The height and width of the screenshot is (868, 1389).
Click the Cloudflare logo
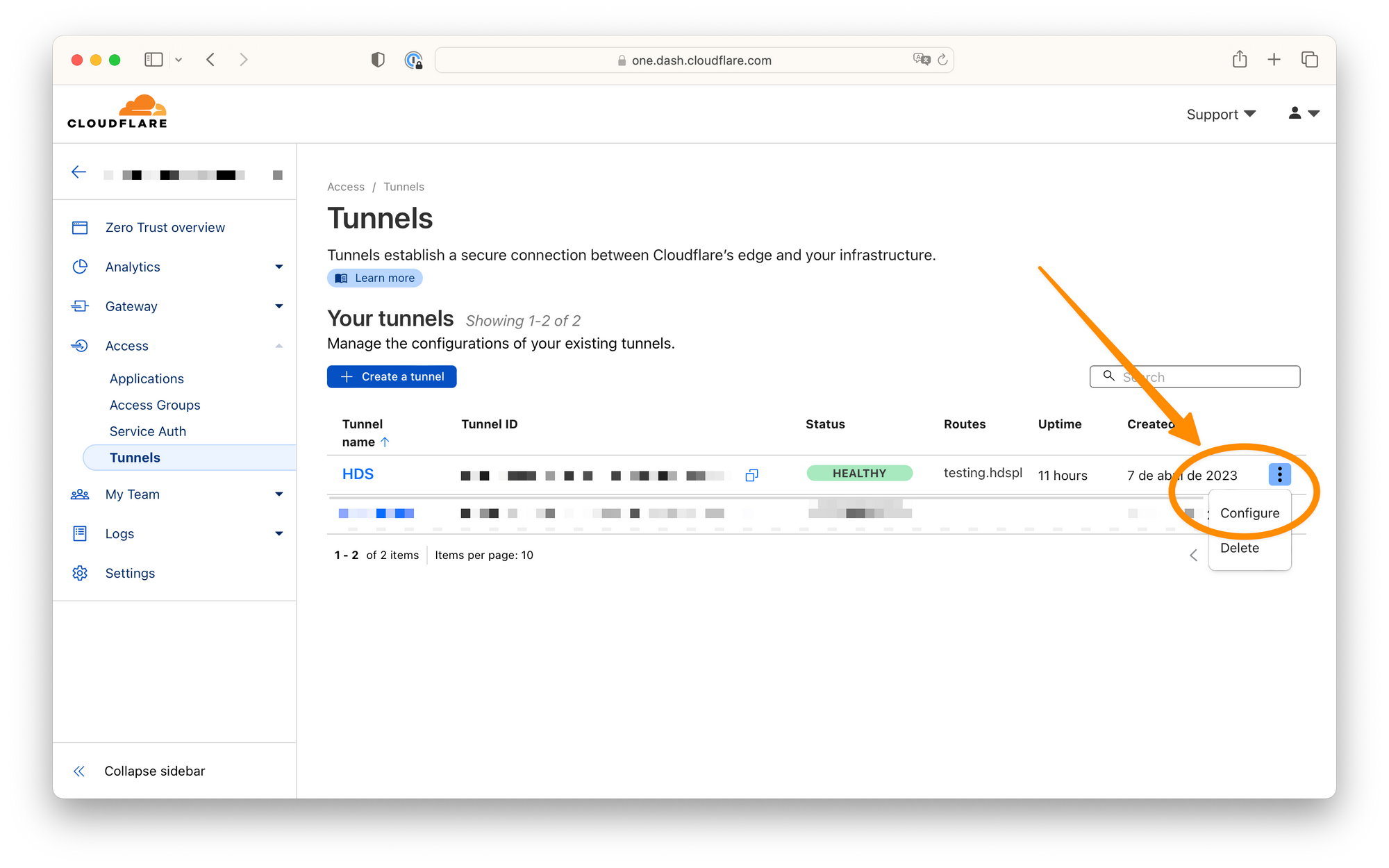pos(117,112)
